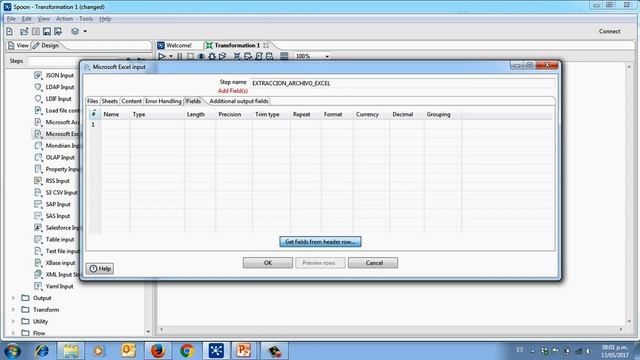Screen dimensions: 640x360
Task: Open the Help menu in menu bar
Action: click(105, 19)
